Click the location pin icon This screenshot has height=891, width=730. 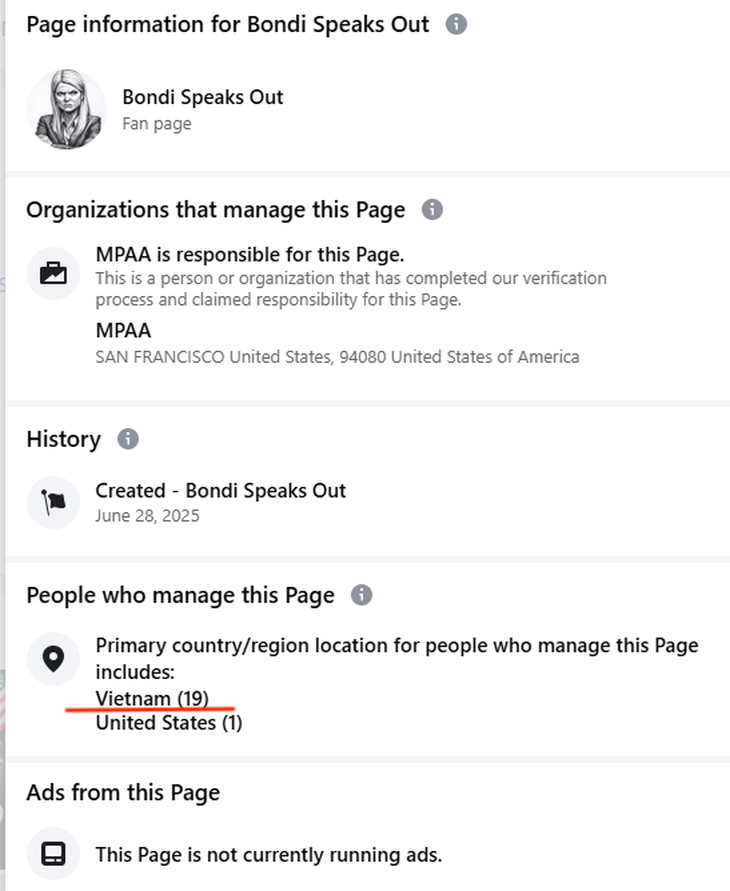click(53, 658)
